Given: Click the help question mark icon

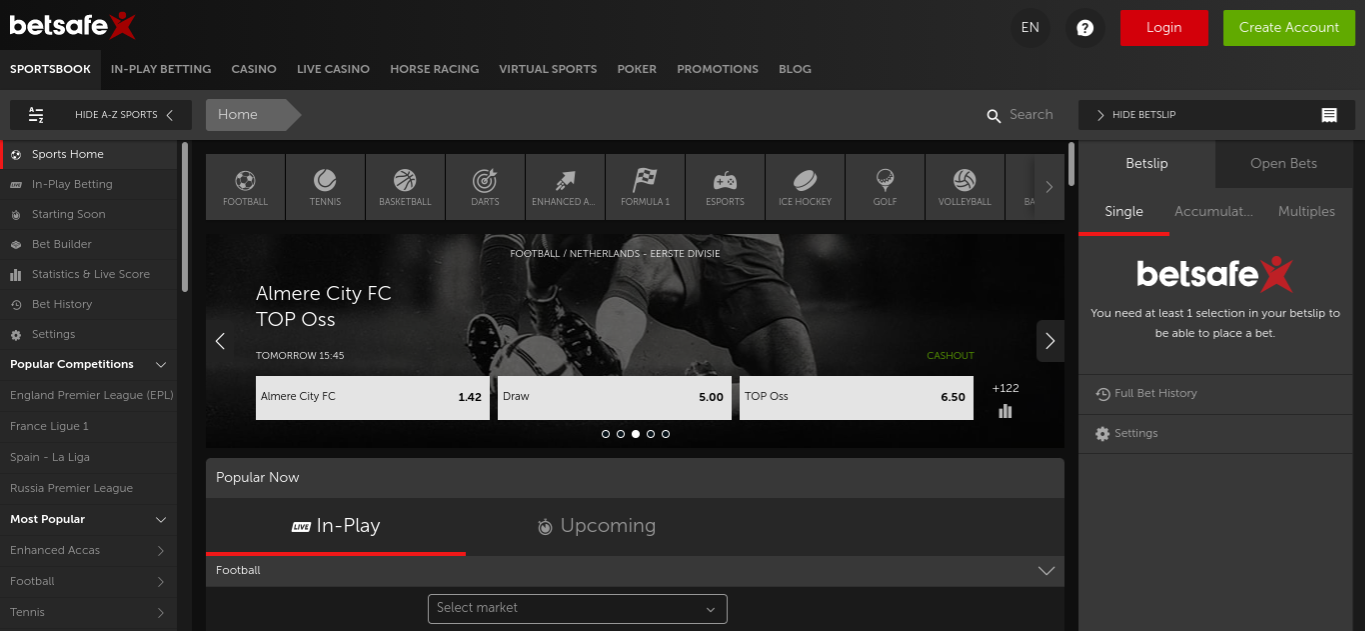Looking at the screenshot, I should pyautogui.click(x=1084, y=28).
